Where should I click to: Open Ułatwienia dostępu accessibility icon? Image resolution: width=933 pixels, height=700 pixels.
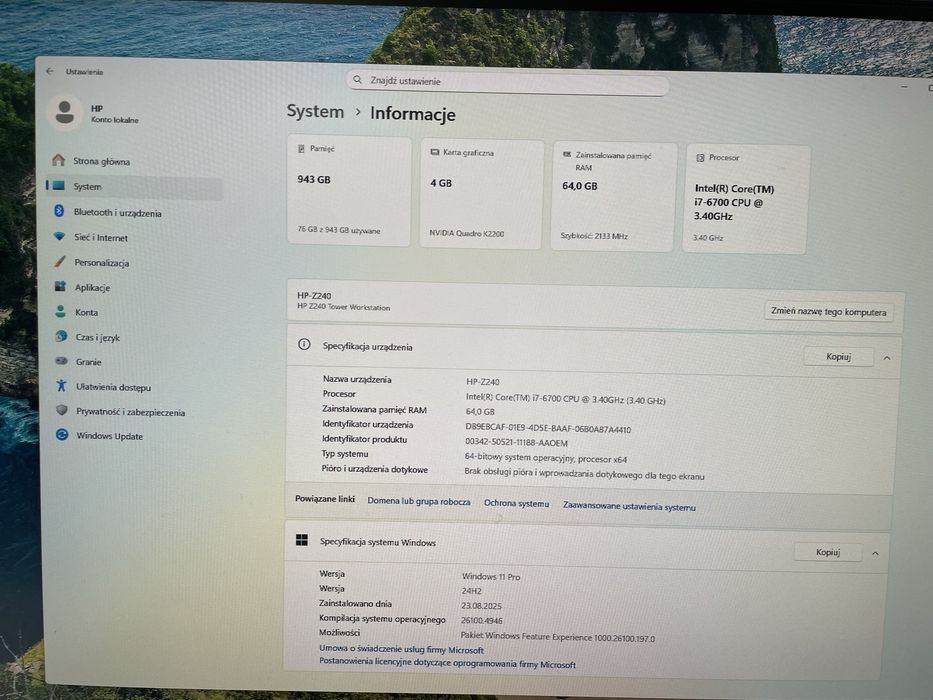coord(61,386)
